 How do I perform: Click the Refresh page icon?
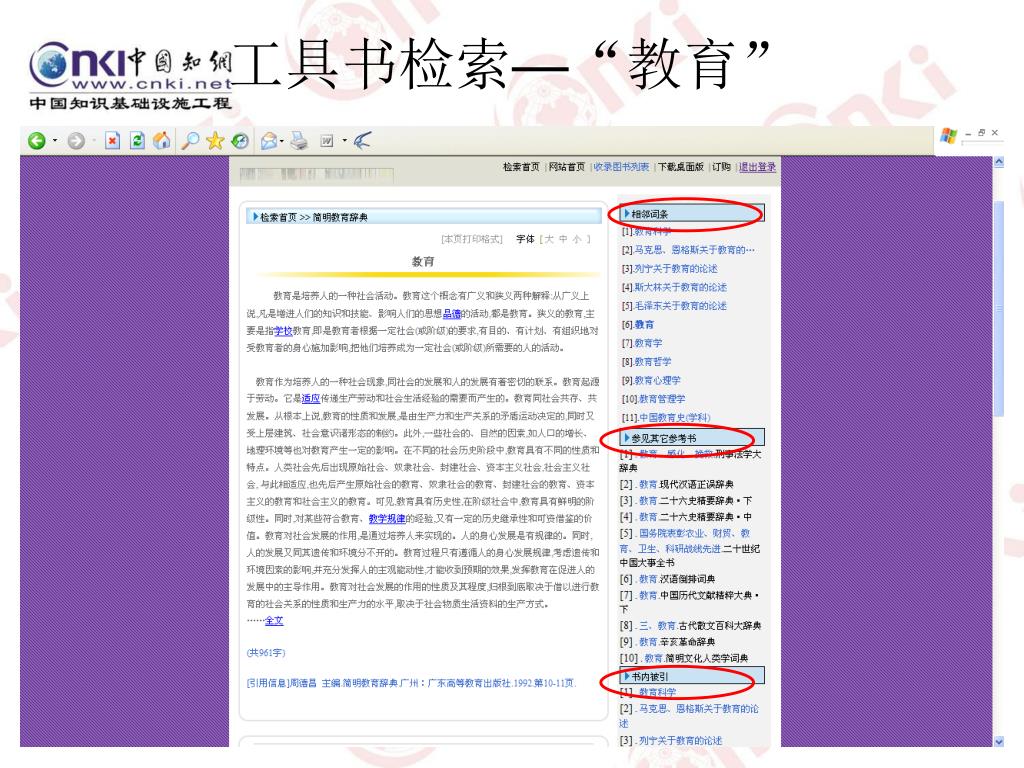tap(137, 140)
